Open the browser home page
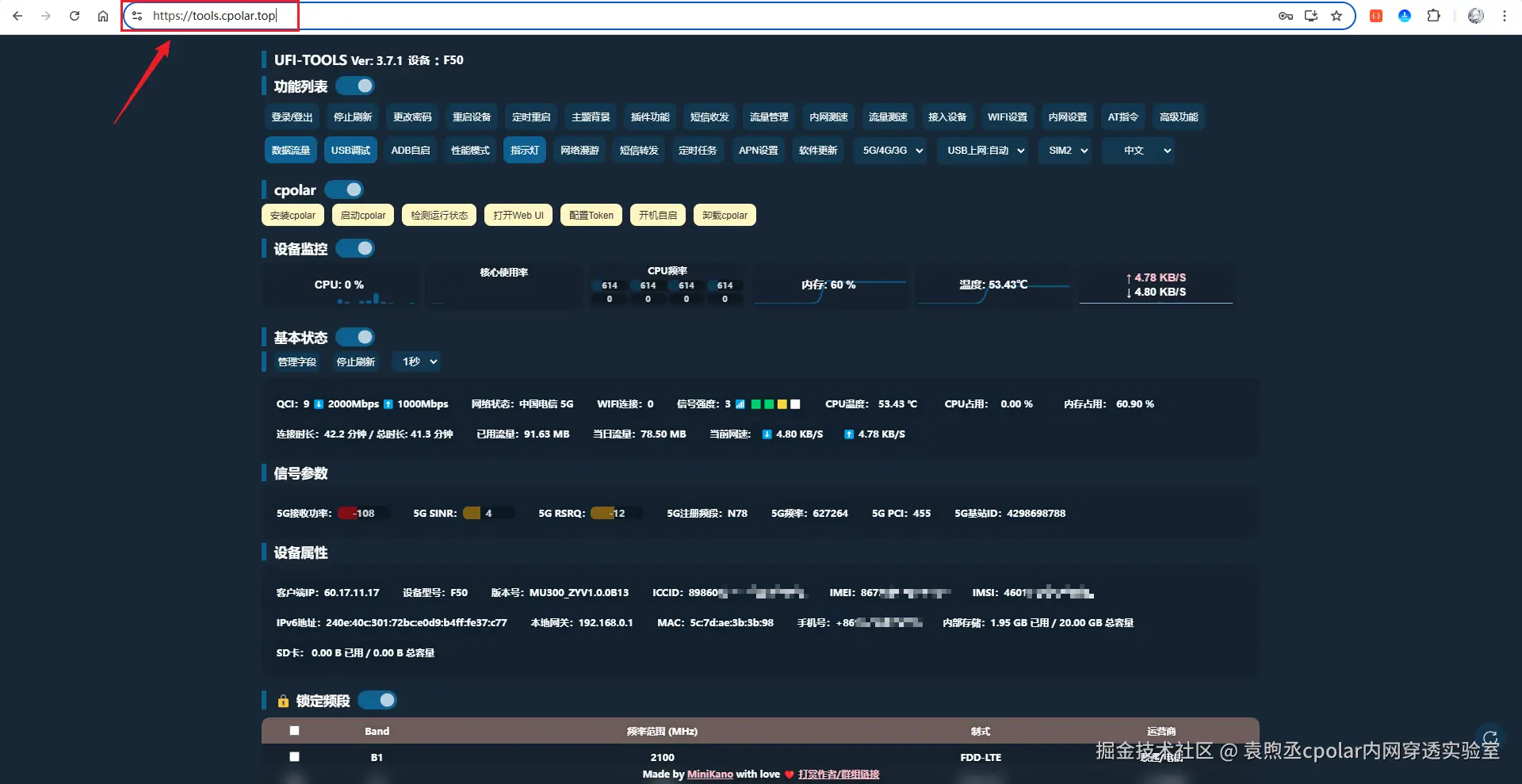Screen dimensions: 1522x784 [103, 16]
